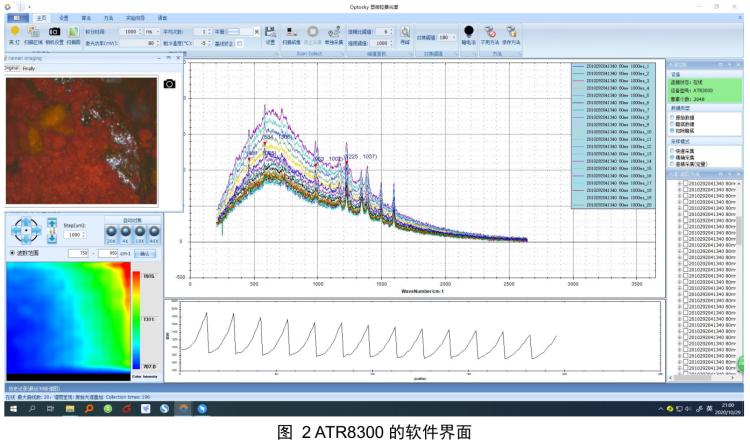Click the save settings floppy disk icon
The width and height of the screenshot is (750, 446).
pyautogui.click(x=270, y=32)
